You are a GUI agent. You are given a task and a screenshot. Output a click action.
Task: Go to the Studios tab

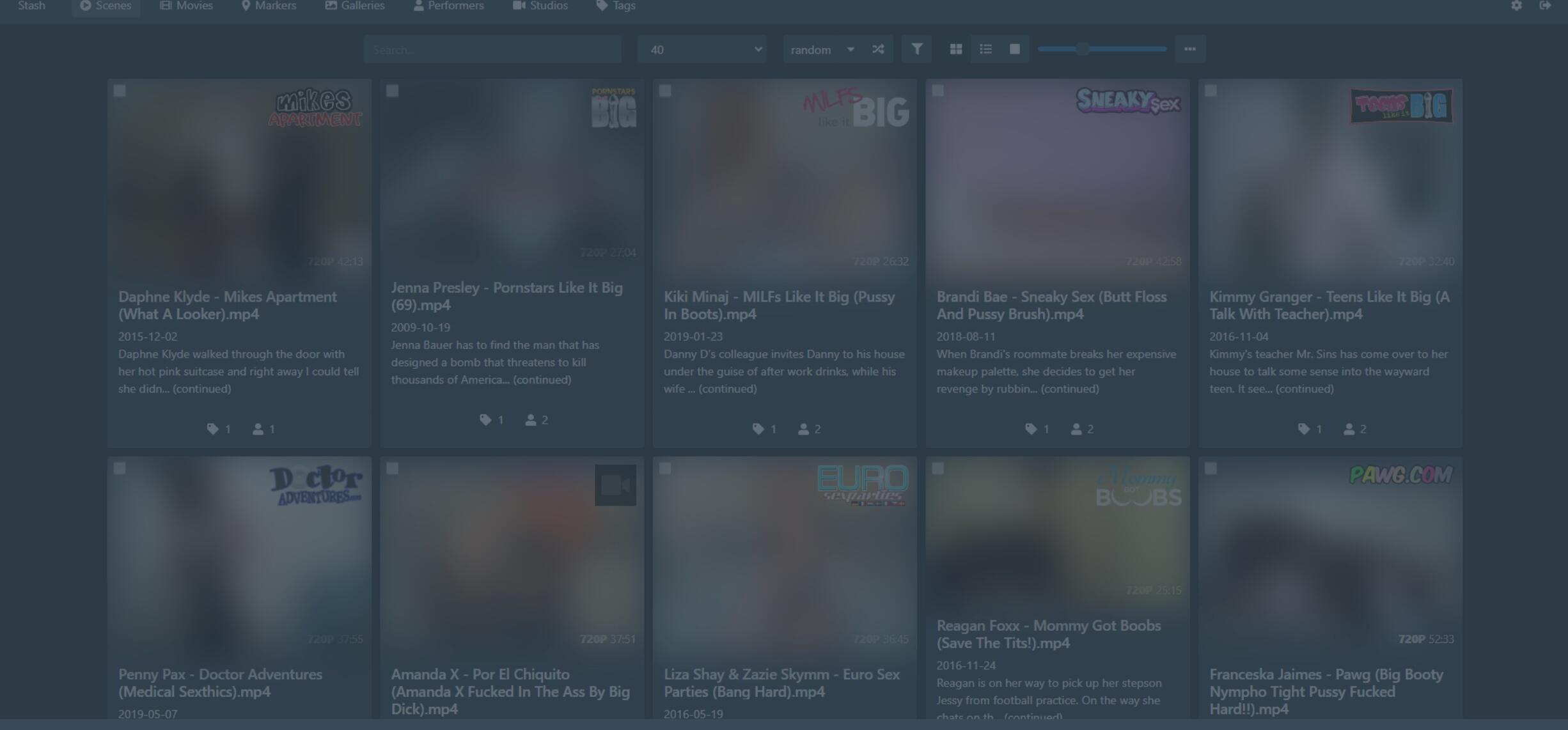pyautogui.click(x=540, y=6)
